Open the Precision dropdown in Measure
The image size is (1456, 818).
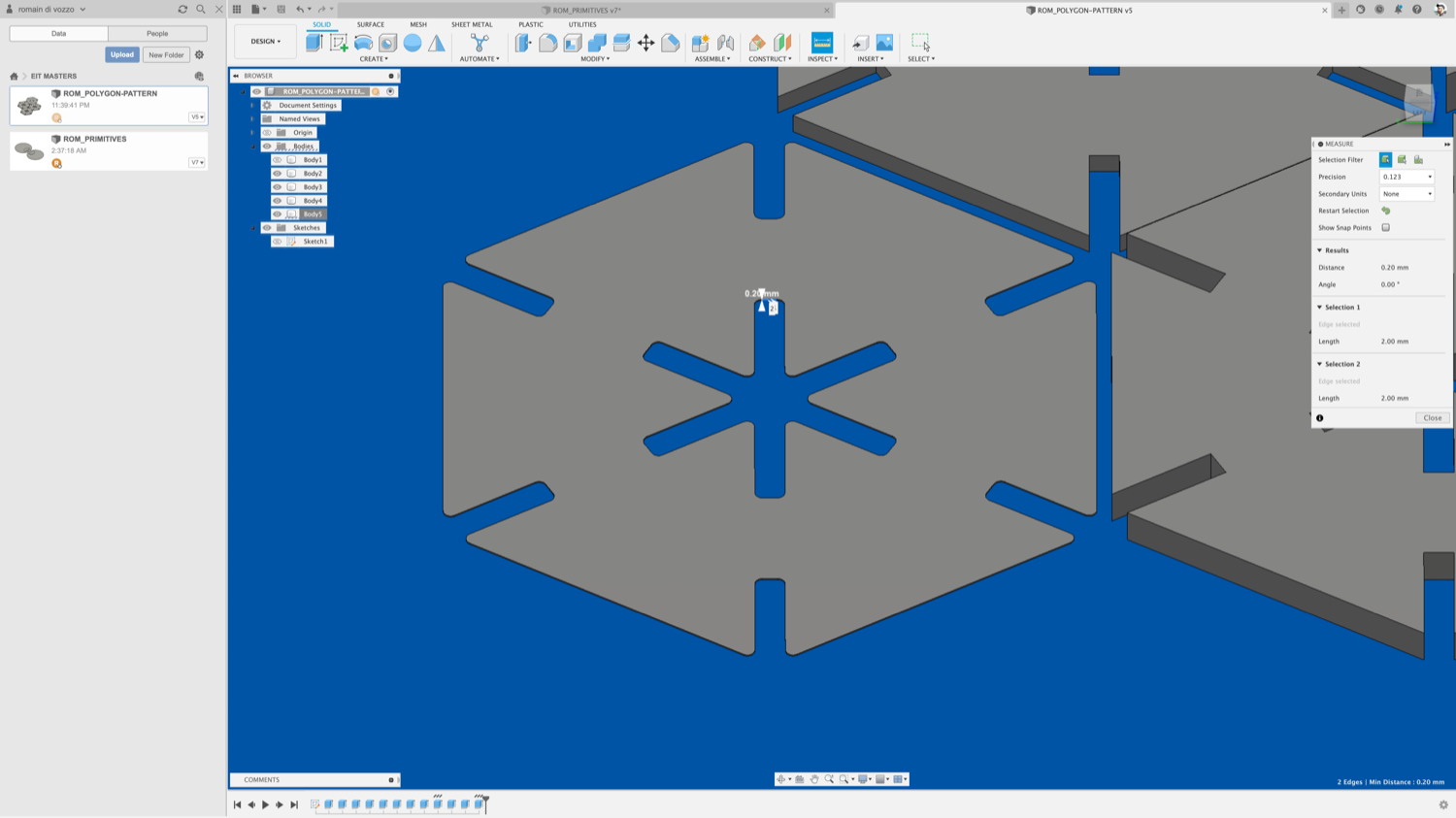tap(1406, 177)
